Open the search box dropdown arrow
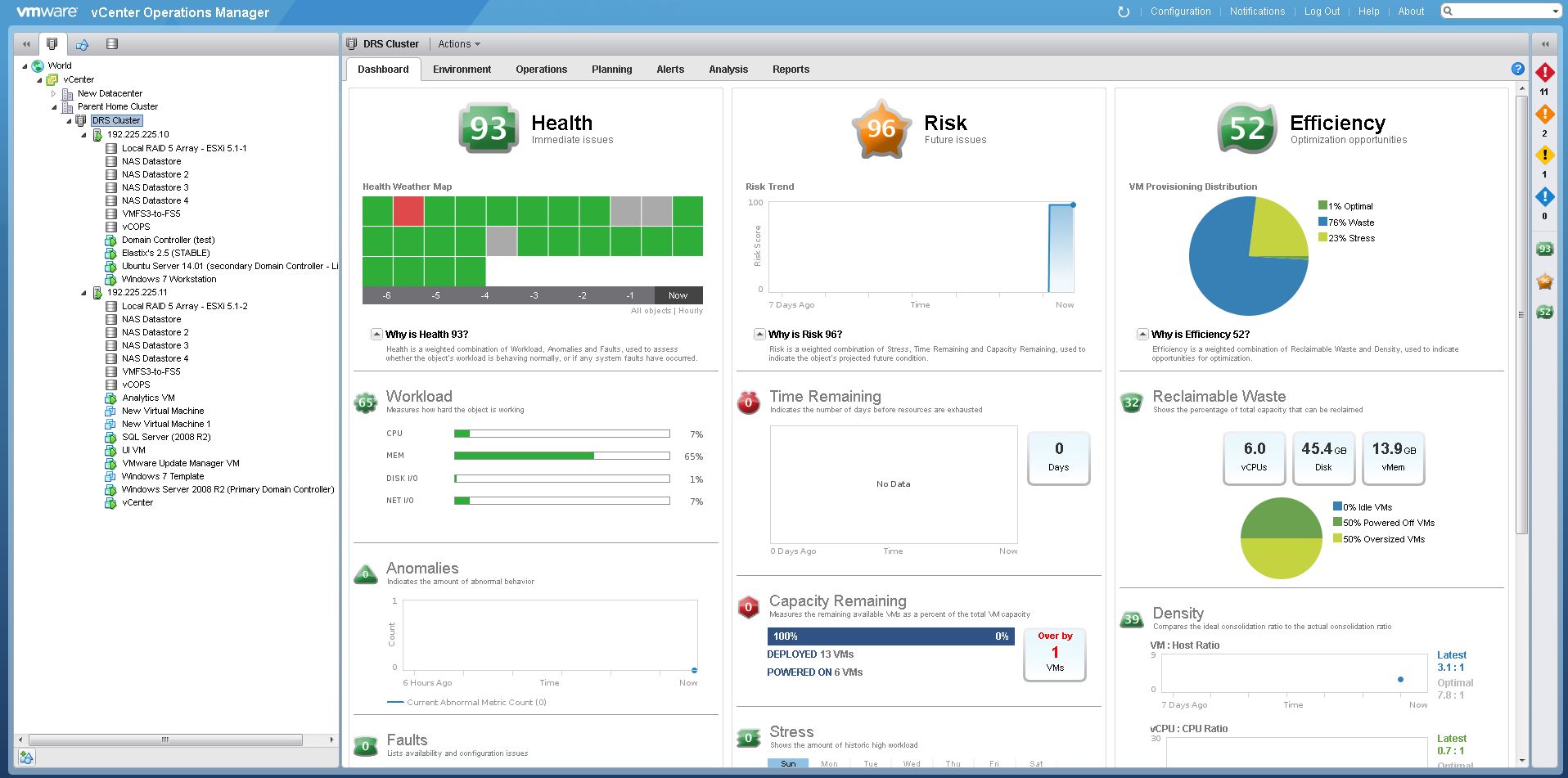This screenshot has width=1568, height=778. tap(1556, 11)
